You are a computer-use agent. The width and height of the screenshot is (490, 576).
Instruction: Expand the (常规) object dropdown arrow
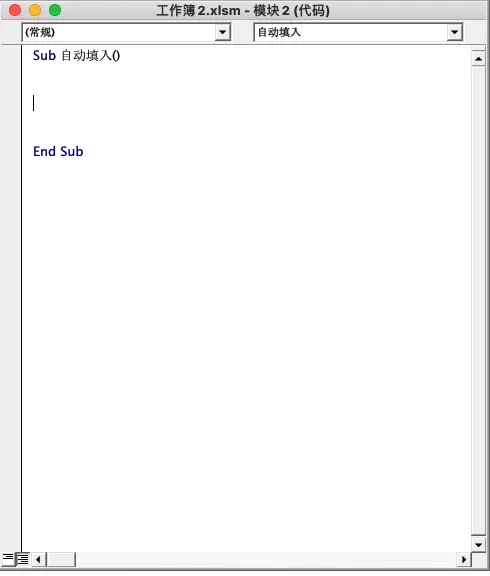pyautogui.click(x=222, y=32)
